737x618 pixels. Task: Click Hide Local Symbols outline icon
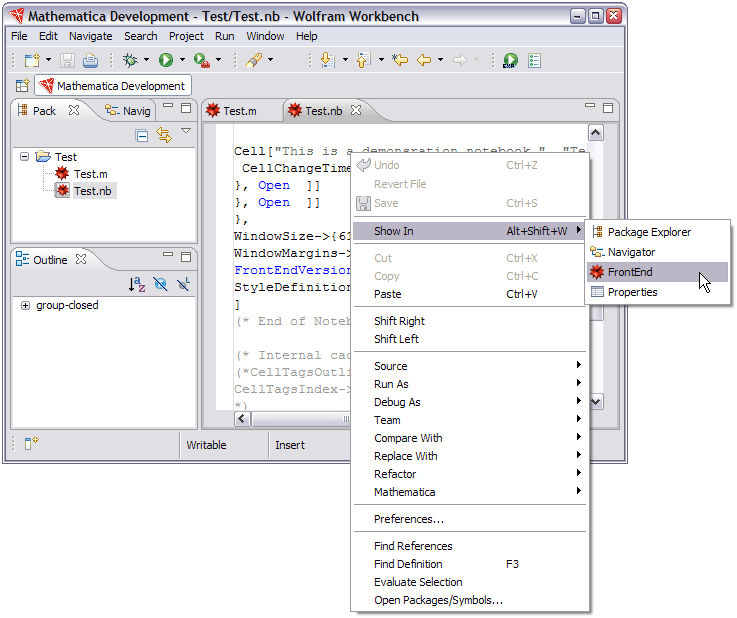point(183,284)
